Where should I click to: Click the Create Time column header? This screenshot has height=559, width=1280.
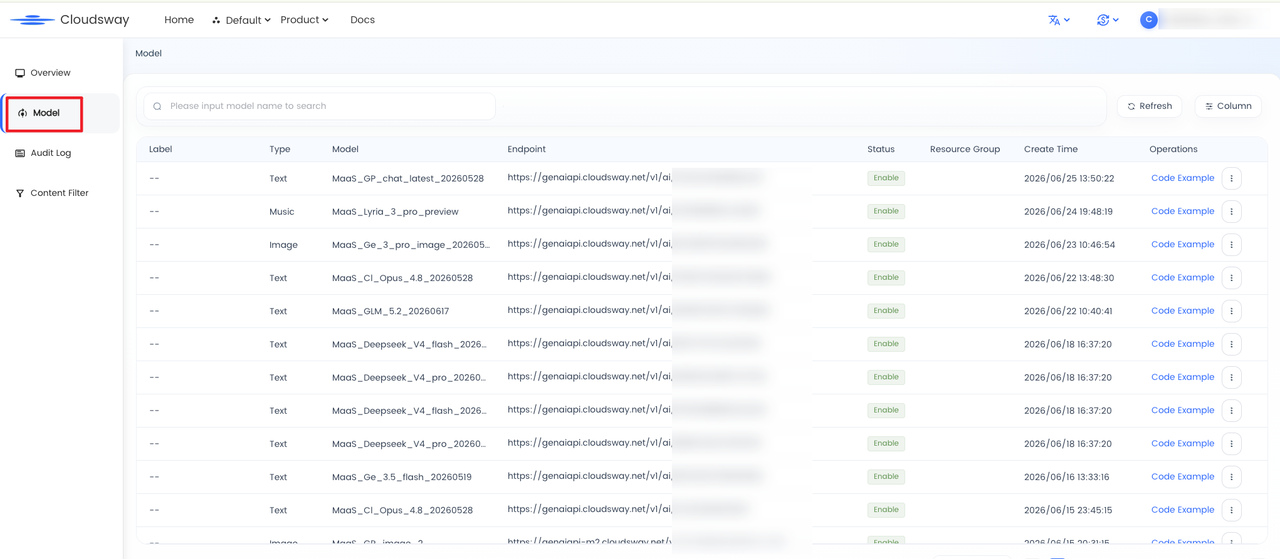pyautogui.click(x=1051, y=149)
